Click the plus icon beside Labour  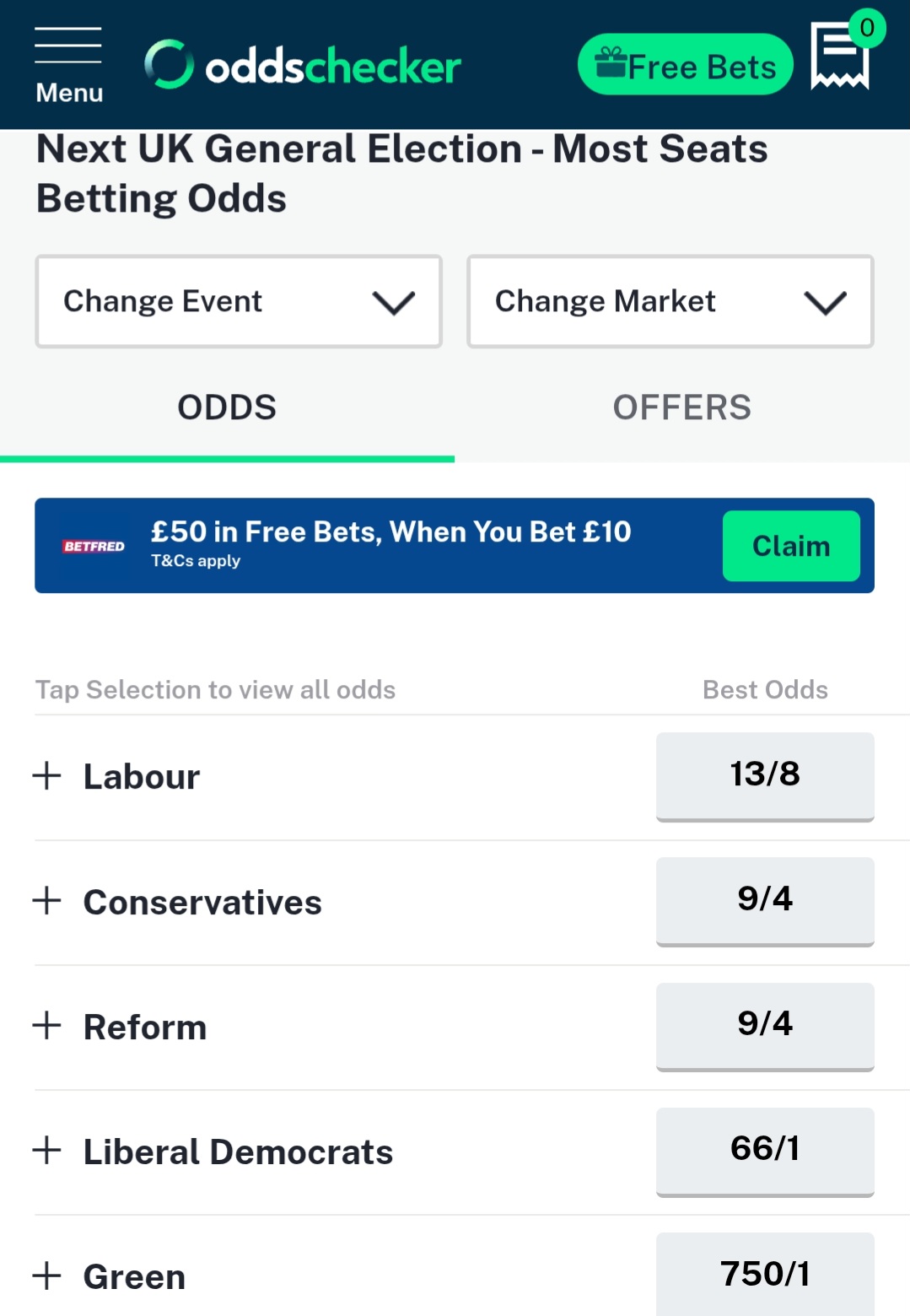click(x=46, y=775)
